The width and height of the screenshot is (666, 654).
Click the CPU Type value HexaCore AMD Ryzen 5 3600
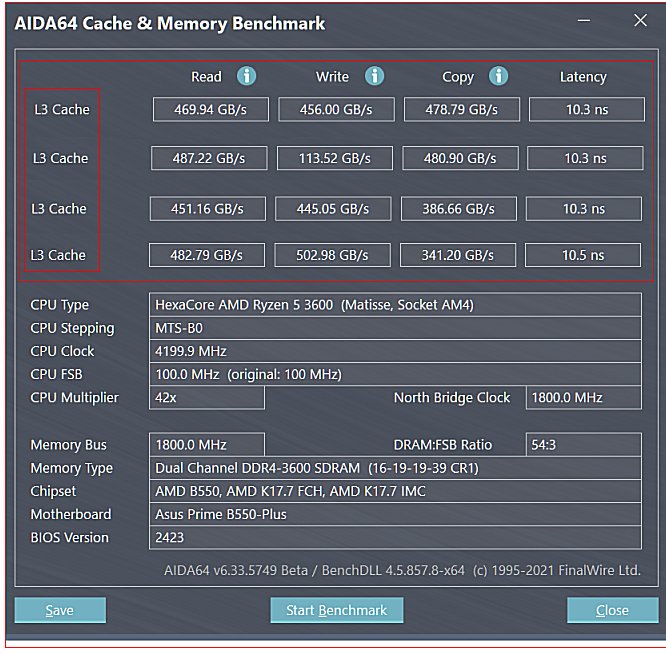click(x=395, y=305)
